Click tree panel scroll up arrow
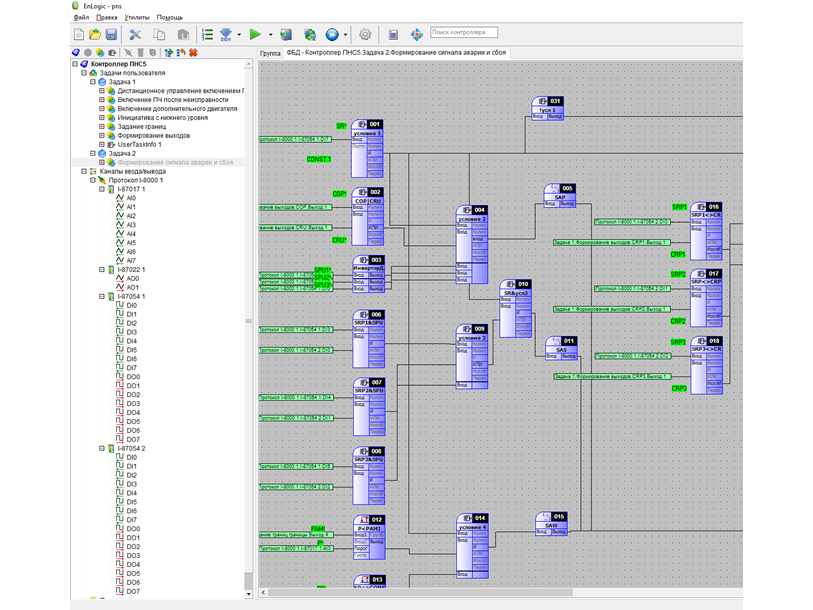Viewport: 813px width, 610px height. click(x=248, y=64)
